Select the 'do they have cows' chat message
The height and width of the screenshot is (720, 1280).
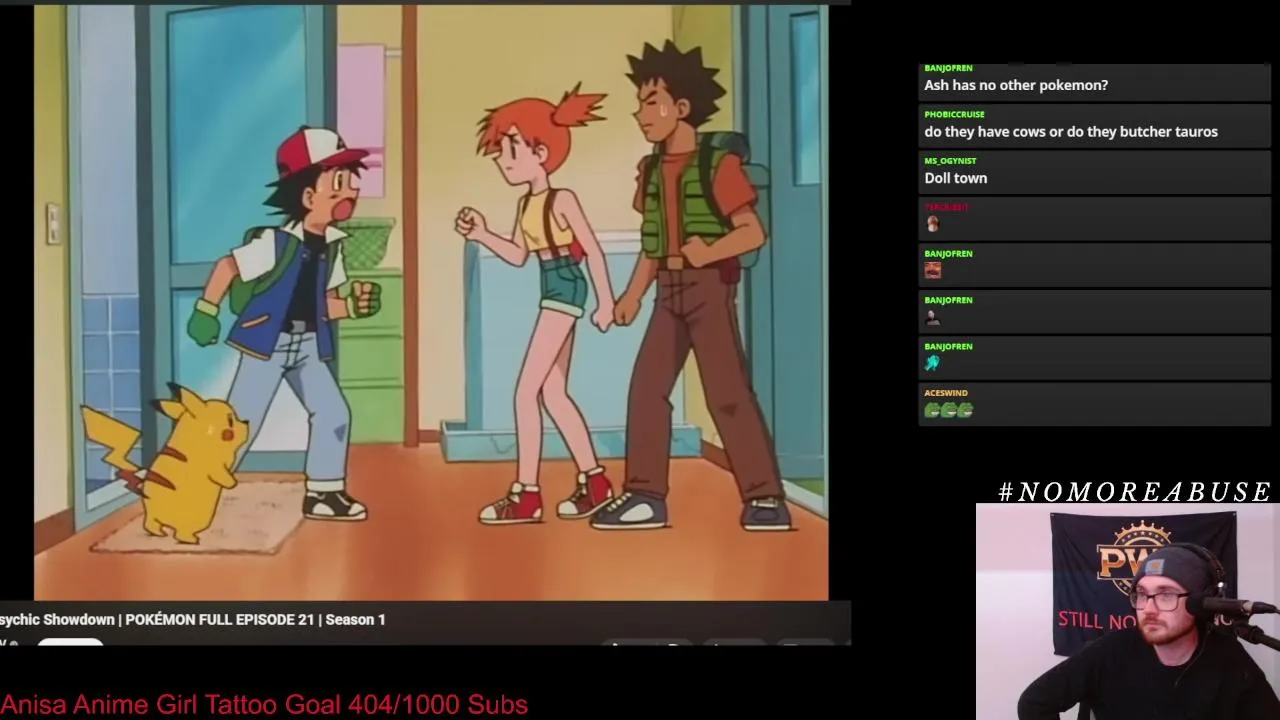pyautogui.click(x=1070, y=132)
